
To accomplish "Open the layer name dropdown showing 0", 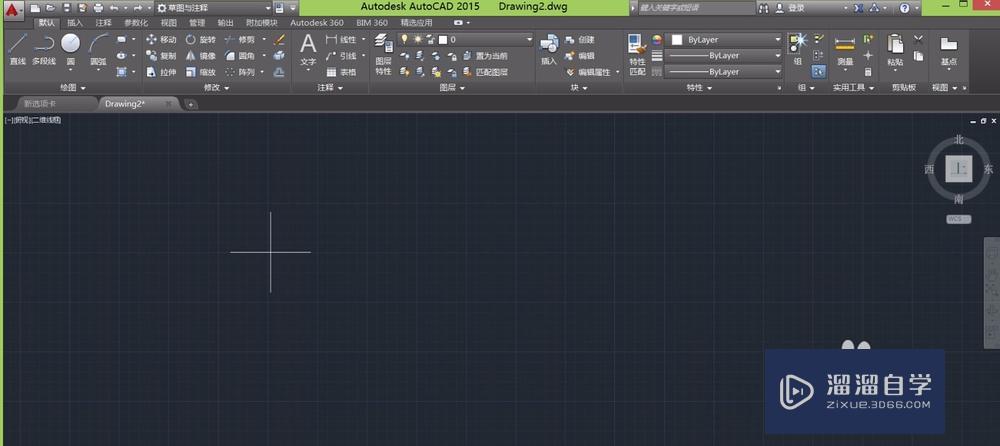I will (x=466, y=40).
